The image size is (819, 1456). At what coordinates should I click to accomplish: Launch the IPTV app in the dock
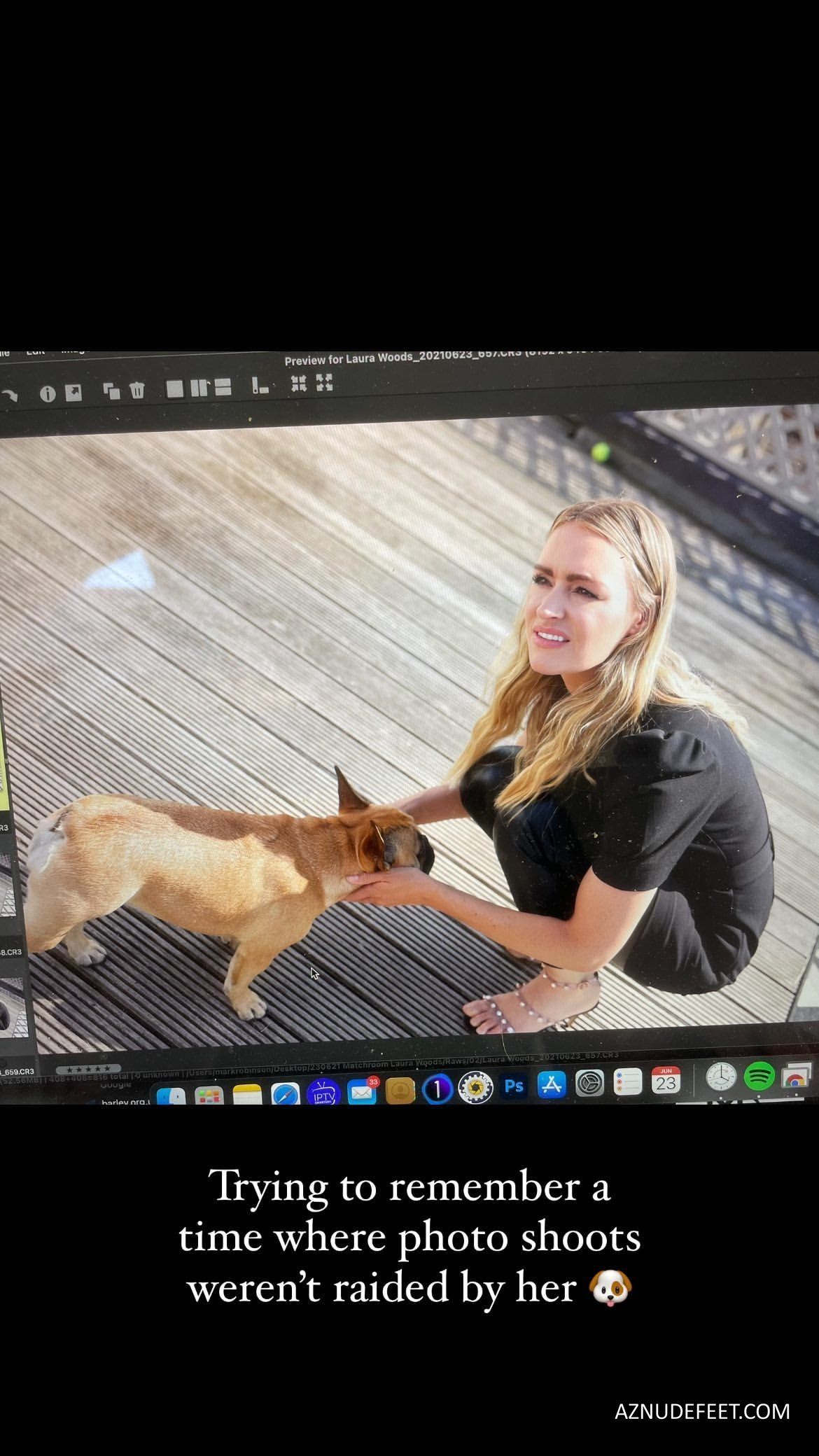pyautogui.click(x=323, y=1093)
